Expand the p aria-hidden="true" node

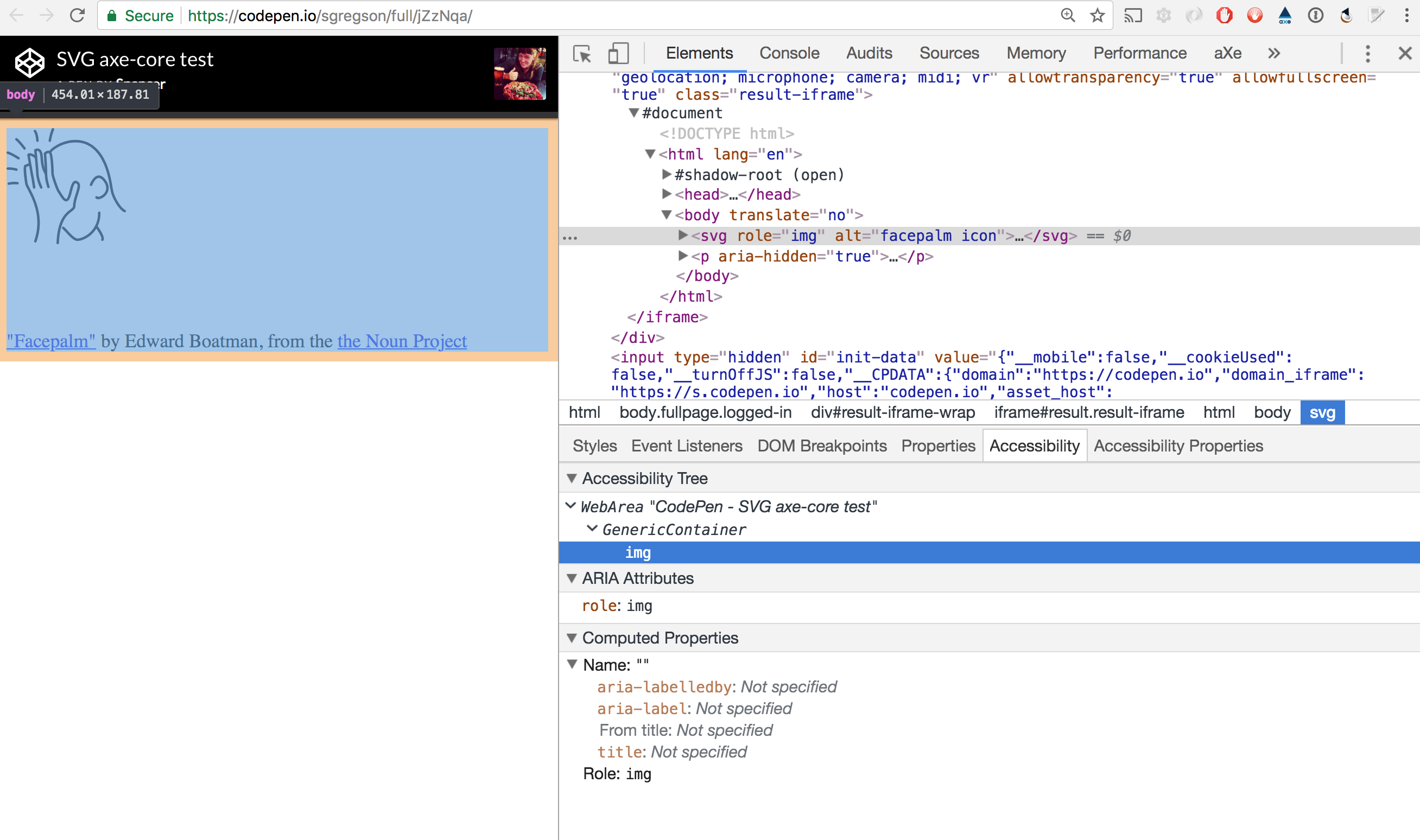click(683, 256)
